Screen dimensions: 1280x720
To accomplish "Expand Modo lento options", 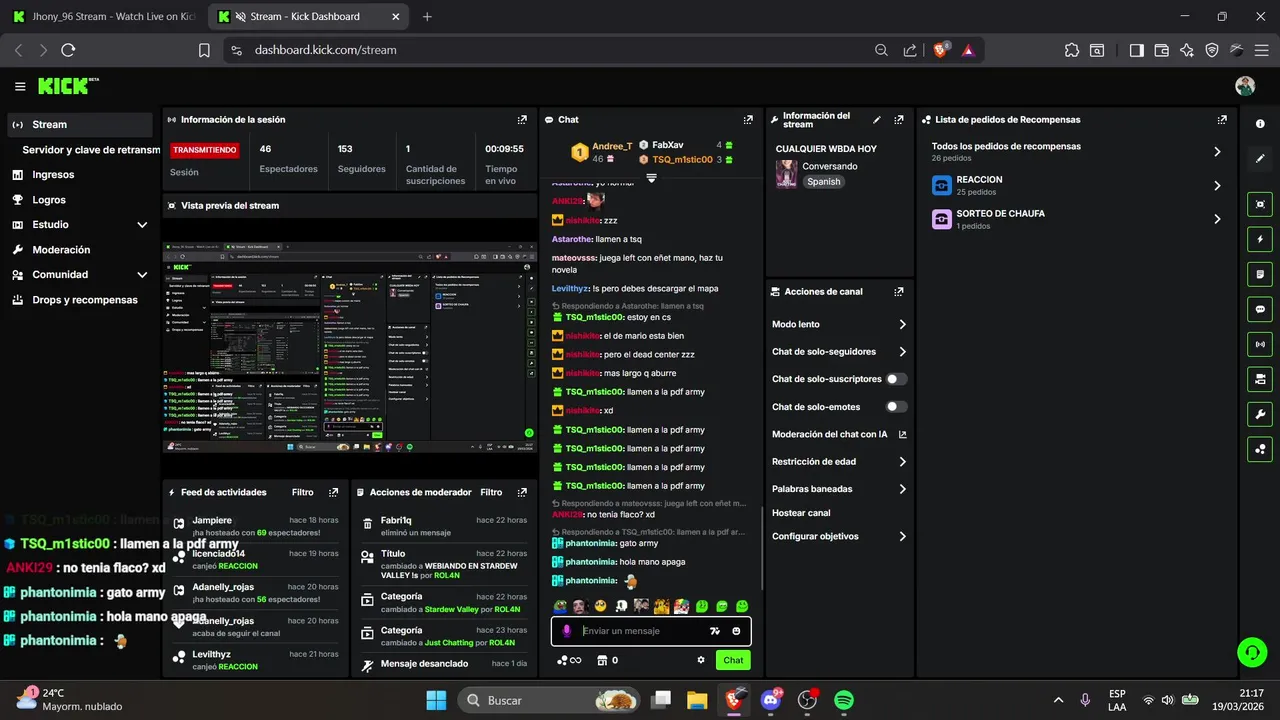I will (x=902, y=325).
